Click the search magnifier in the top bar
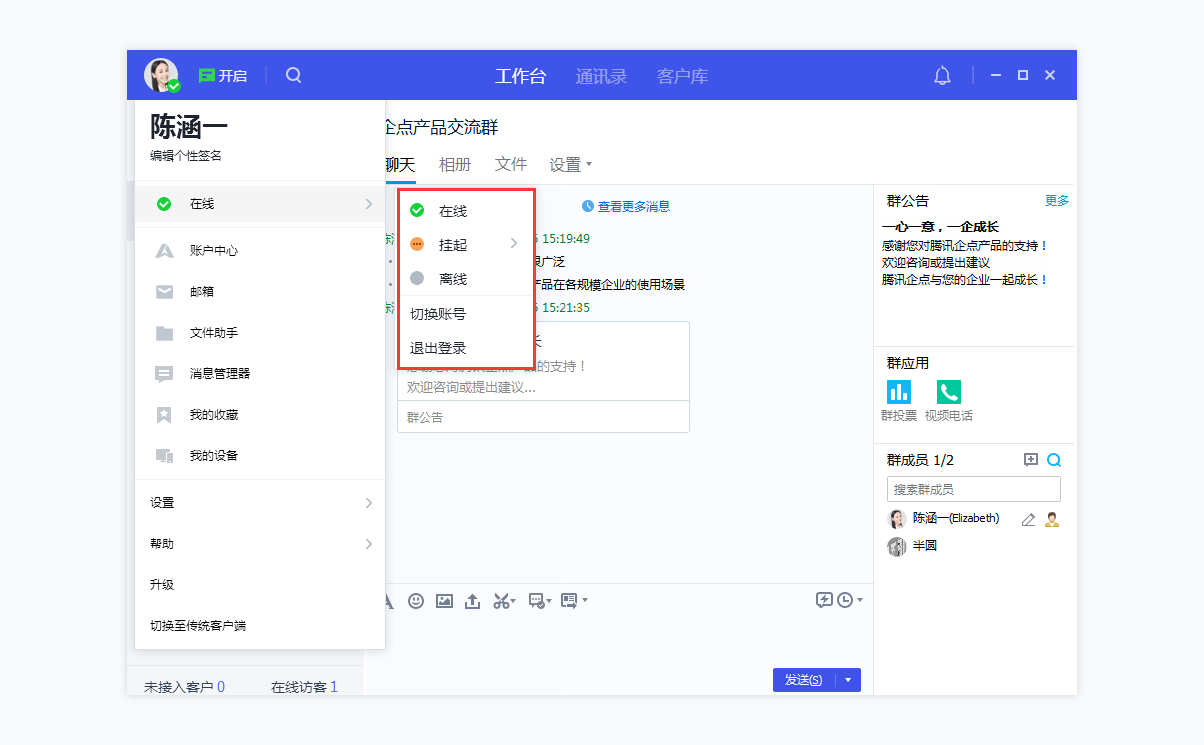Image resolution: width=1204 pixels, height=745 pixels. click(x=293, y=74)
